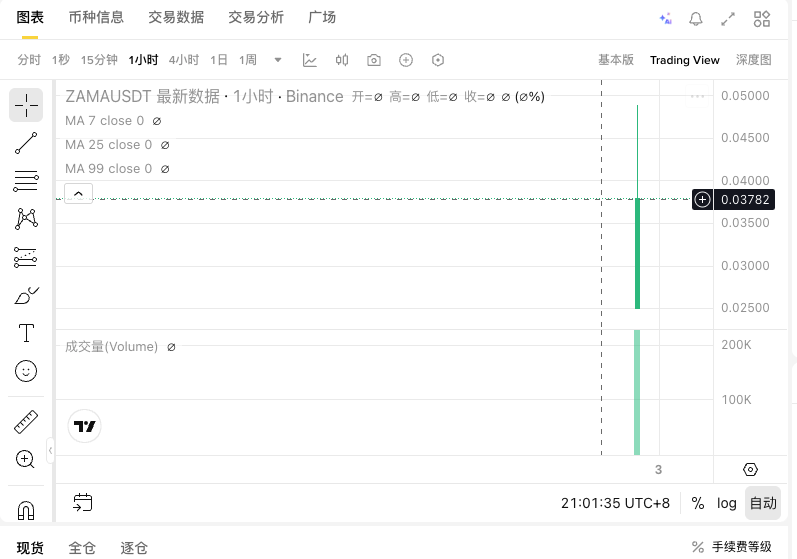
Task: Select 1日 interval
Action: pyautogui.click(x=219, y=60)
